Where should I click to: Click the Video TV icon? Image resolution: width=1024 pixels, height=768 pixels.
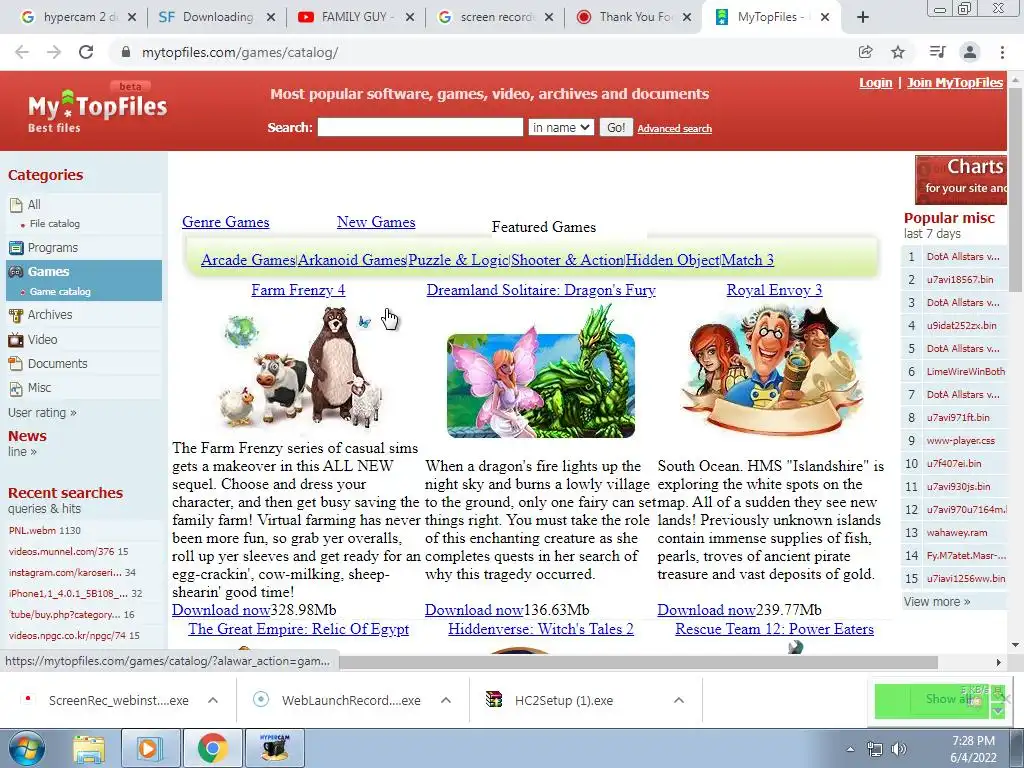point(16,340)
